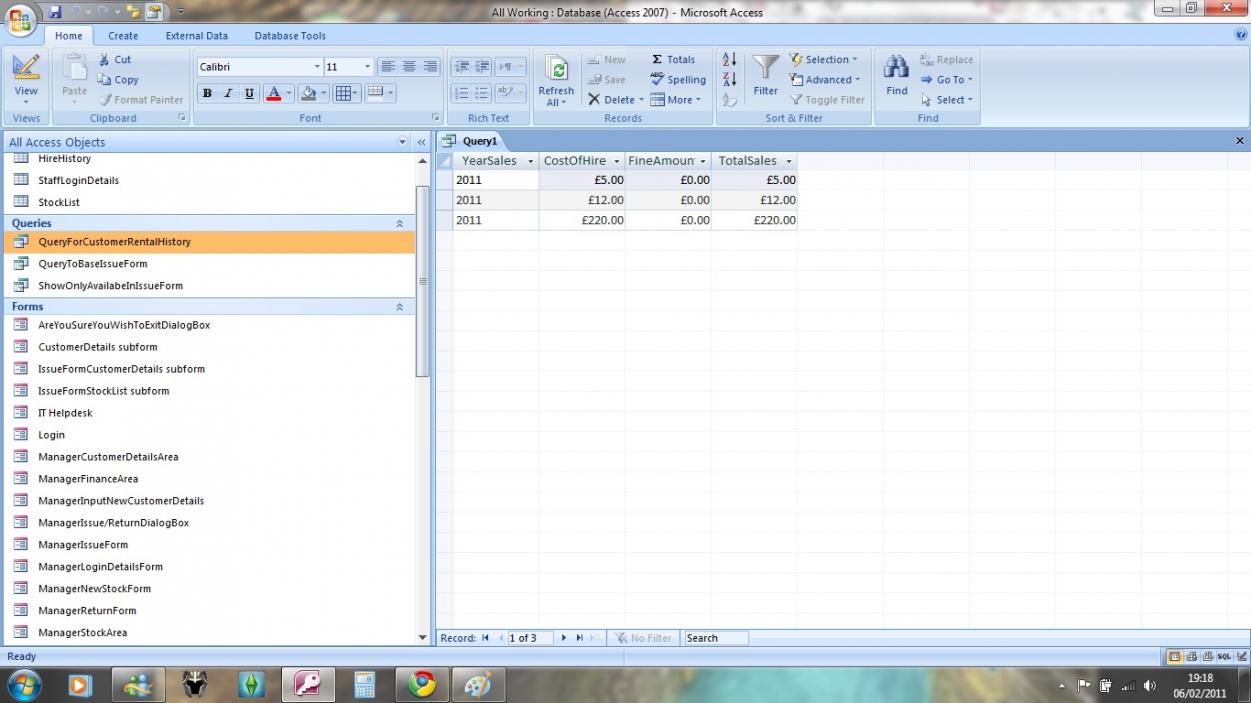Open the Selection filter dropdown
This screenshot has height=703, width=1251.
click(823, 60)
